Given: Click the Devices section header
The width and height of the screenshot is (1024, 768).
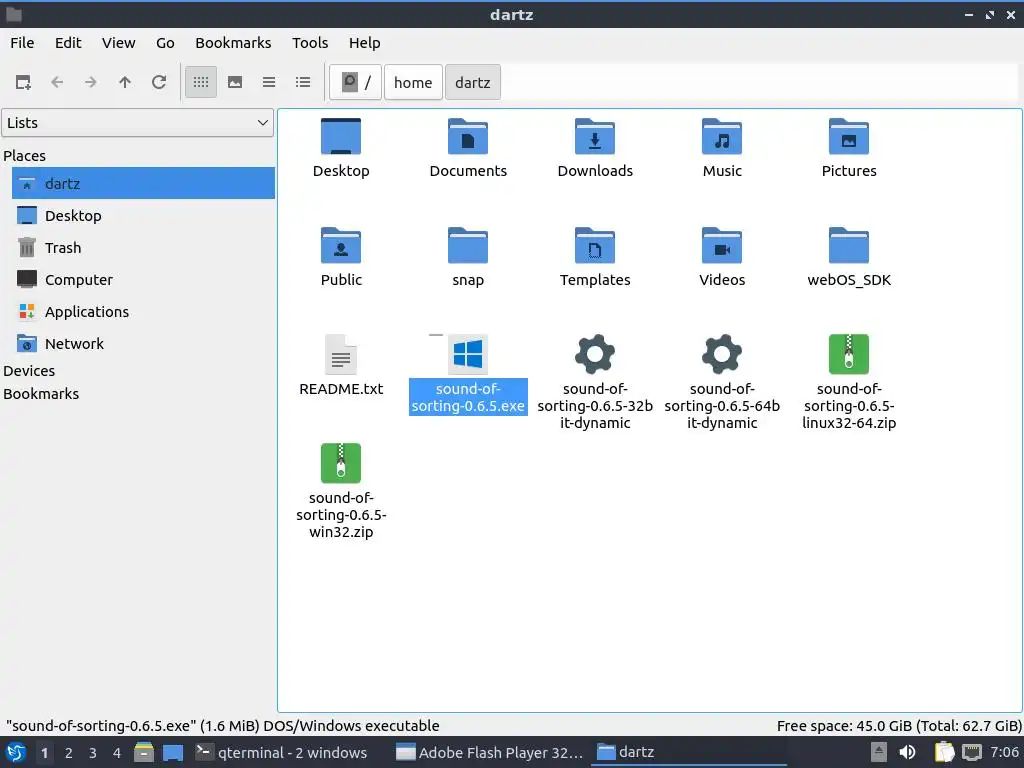Looking at the screenshot, I should pos(29,371).
